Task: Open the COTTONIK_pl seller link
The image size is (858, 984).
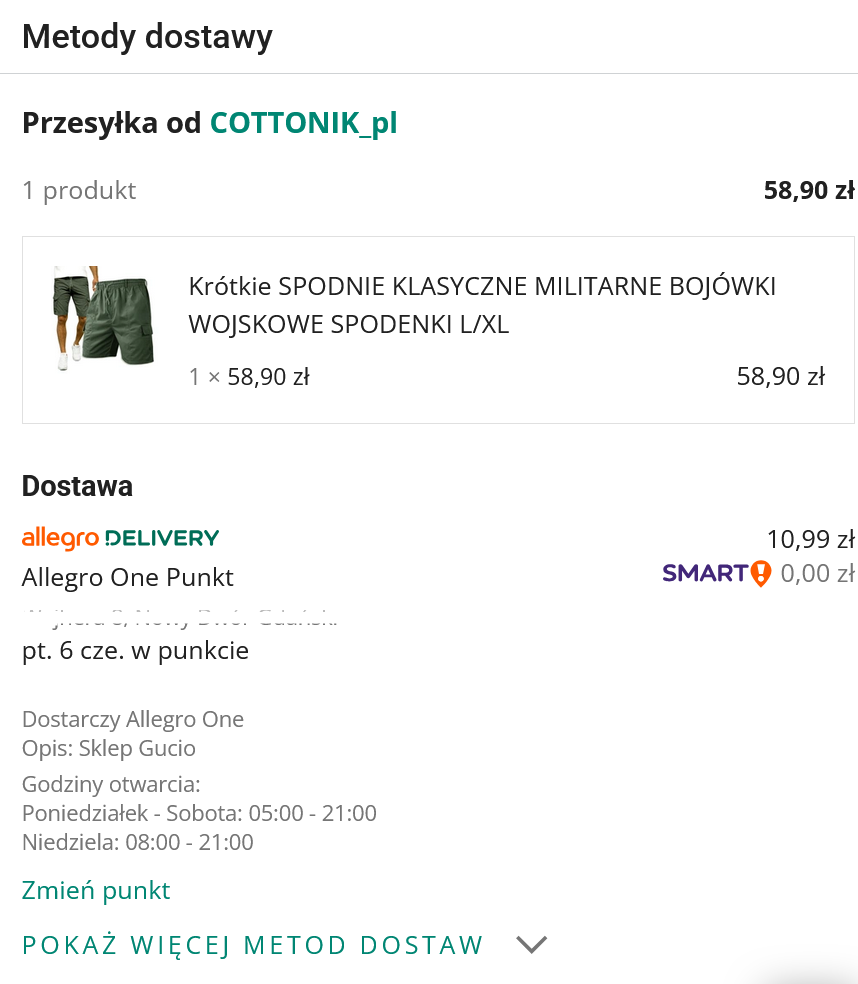Action: [x=303, y=123]
